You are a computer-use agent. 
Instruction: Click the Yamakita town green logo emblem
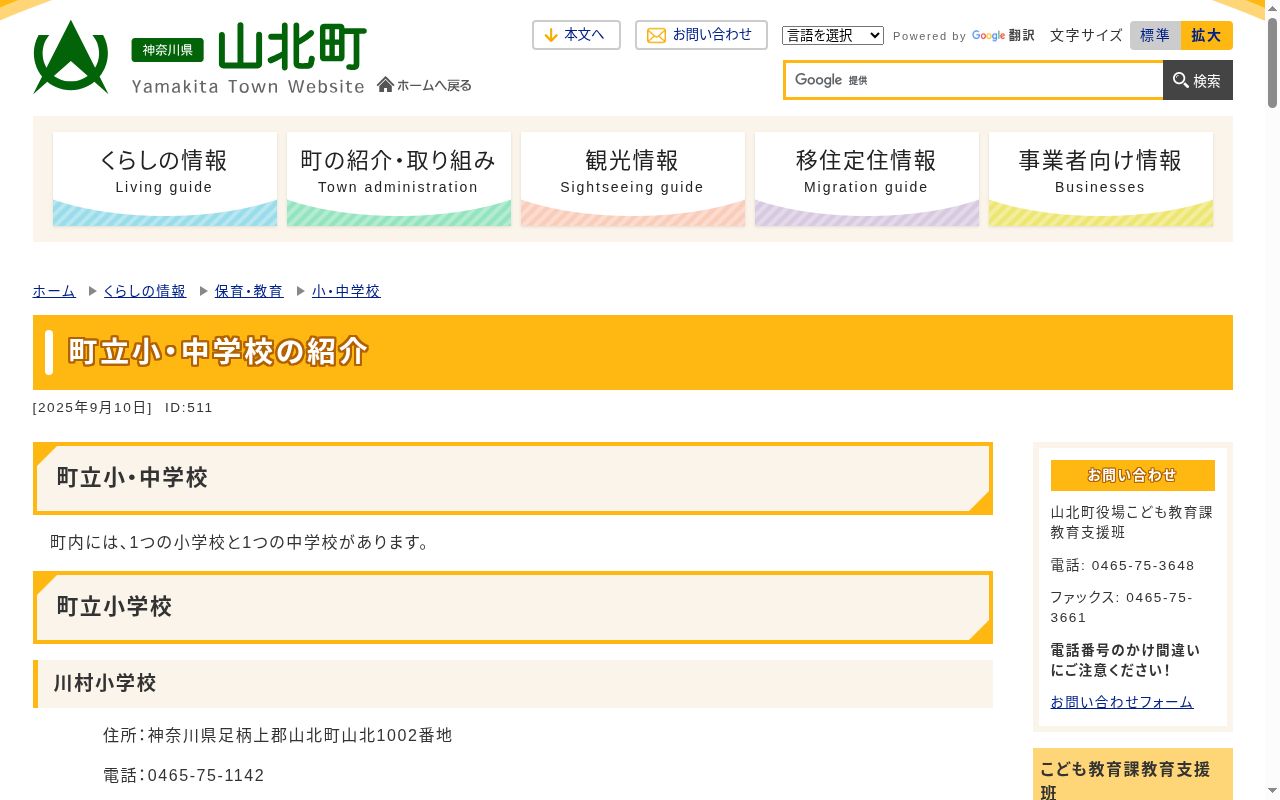point(71,57)
